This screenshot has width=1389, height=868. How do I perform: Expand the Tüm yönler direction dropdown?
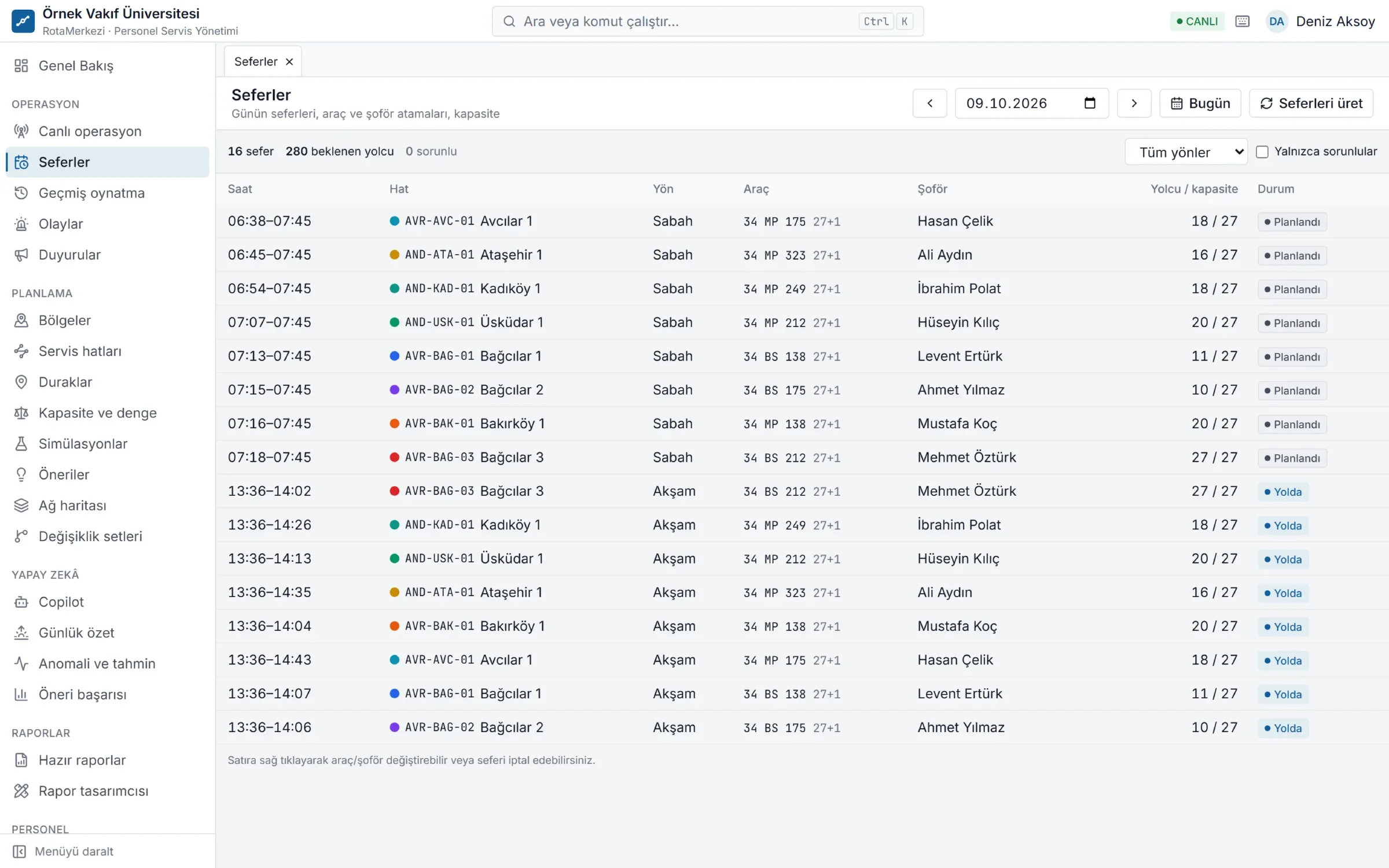click(x=1186, y=152)
